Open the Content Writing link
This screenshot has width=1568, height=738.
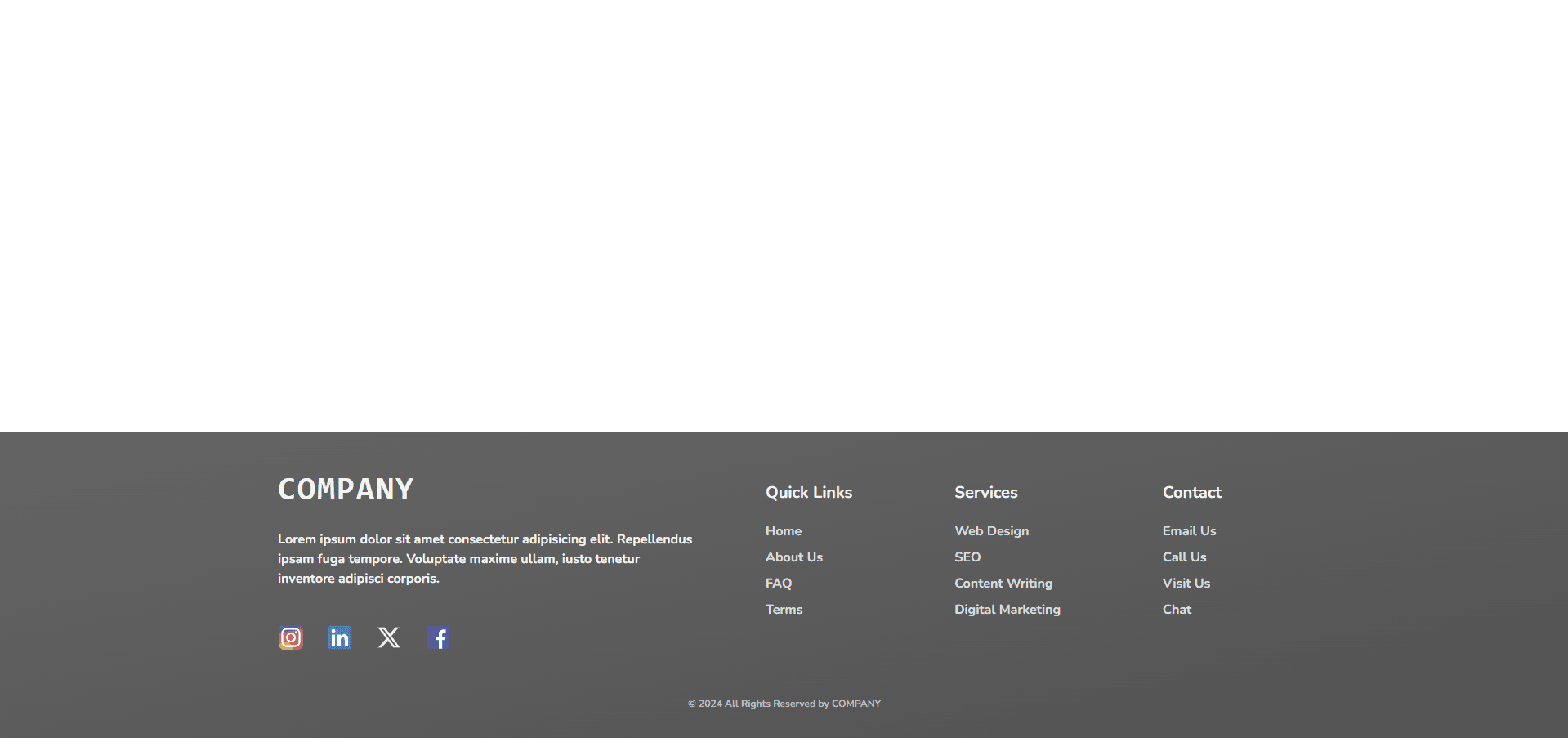pos(1003,584)
